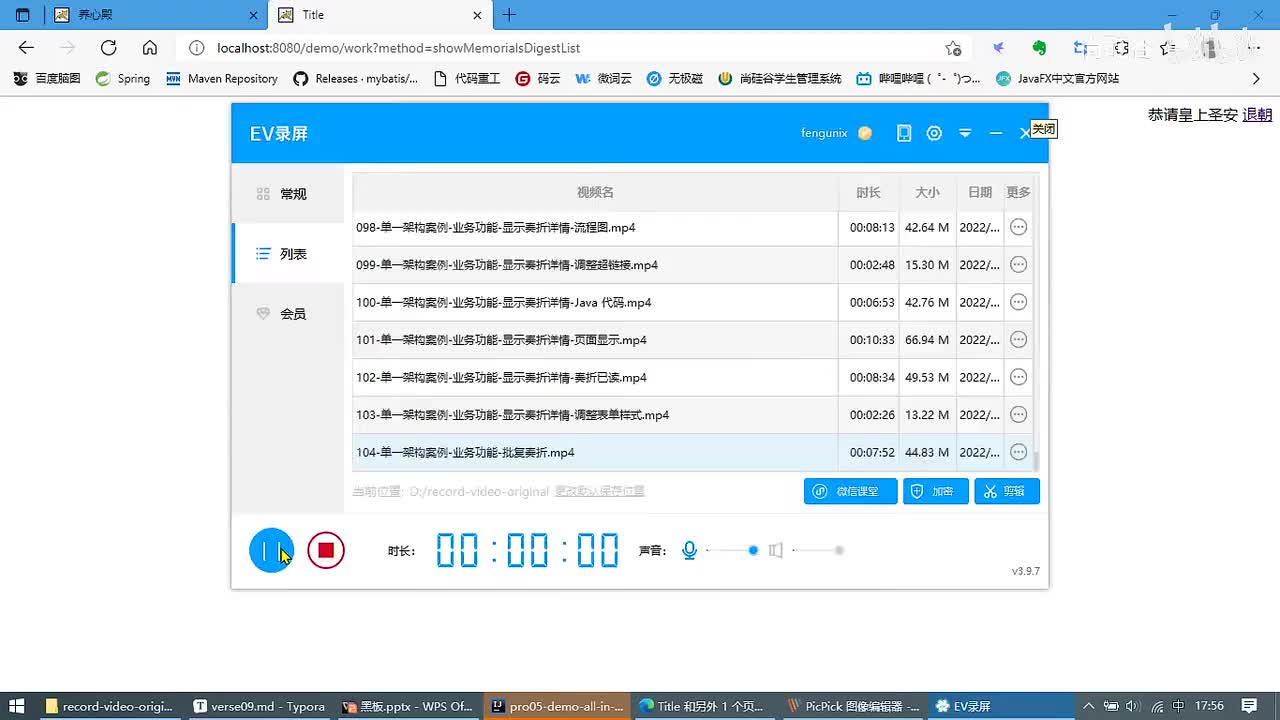The height and width of the screenshot is (720, 1280).
Task: Click the 时长 column header
Action: tap(868, 192)
